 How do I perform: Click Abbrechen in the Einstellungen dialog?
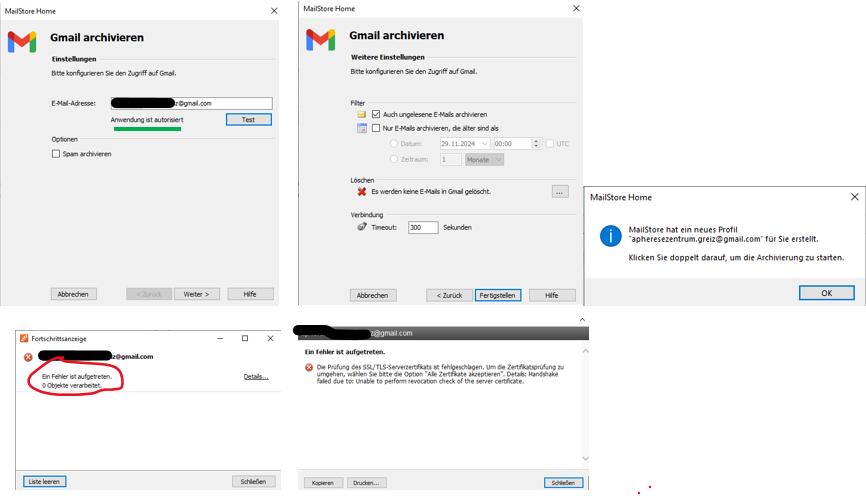tap(73, 294)
